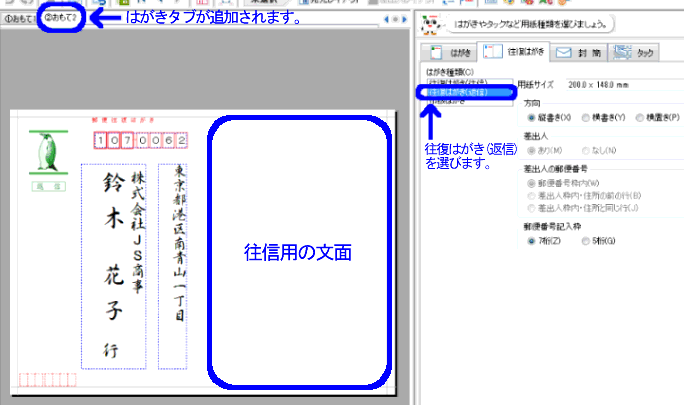Switch to the ①おもて1 document tab
This screenshot has height=405, width=686.
click(x=18, y=20)
